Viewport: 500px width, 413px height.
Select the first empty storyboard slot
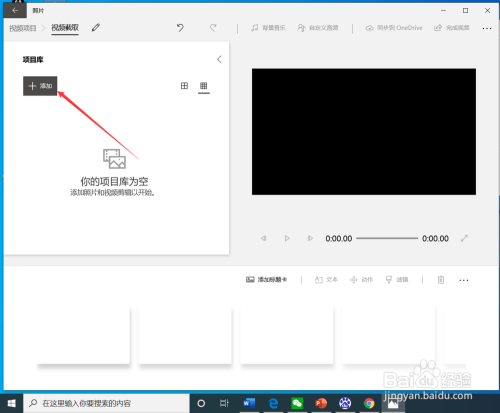pos(83,336)
